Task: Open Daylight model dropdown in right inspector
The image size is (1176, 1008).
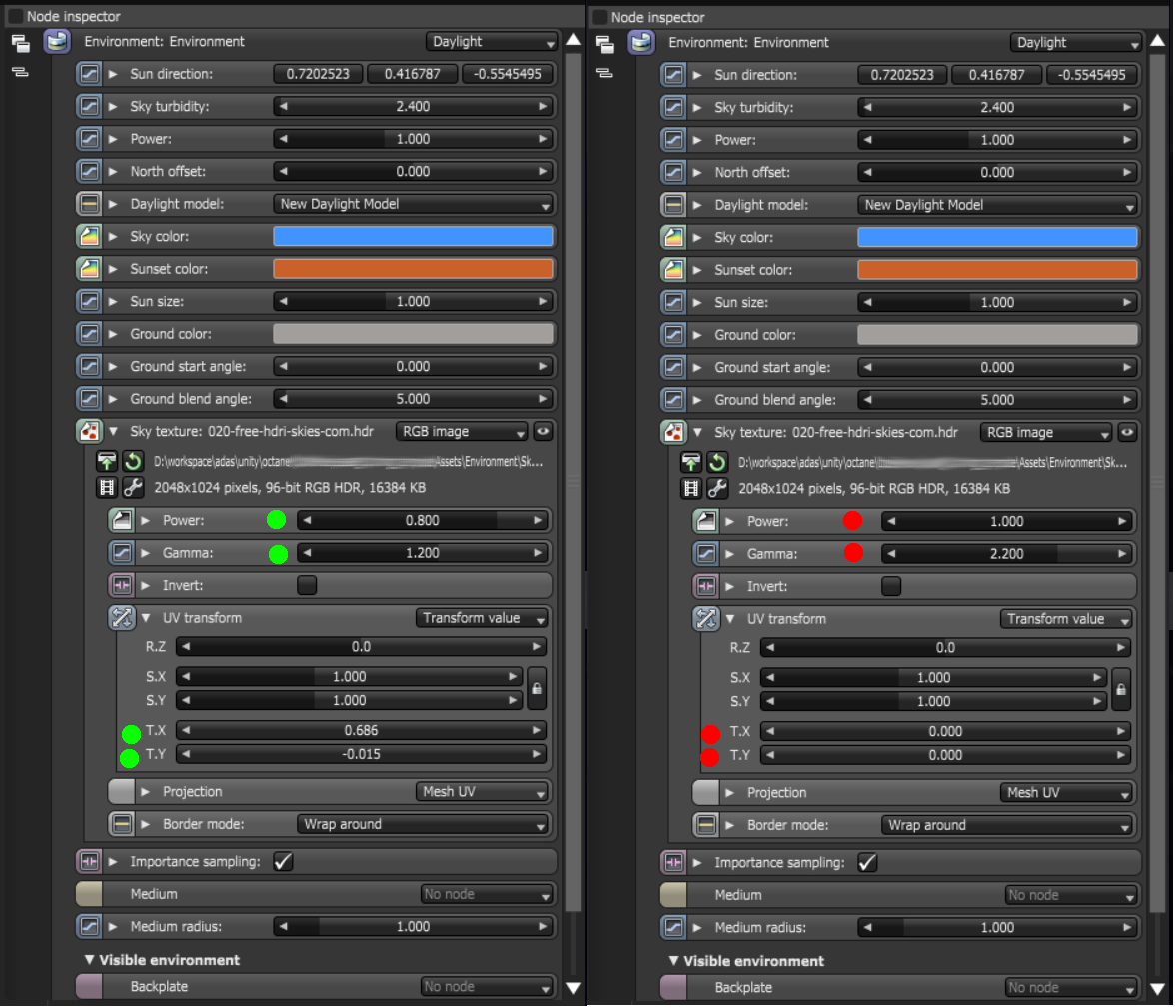Action: (997, 205)
